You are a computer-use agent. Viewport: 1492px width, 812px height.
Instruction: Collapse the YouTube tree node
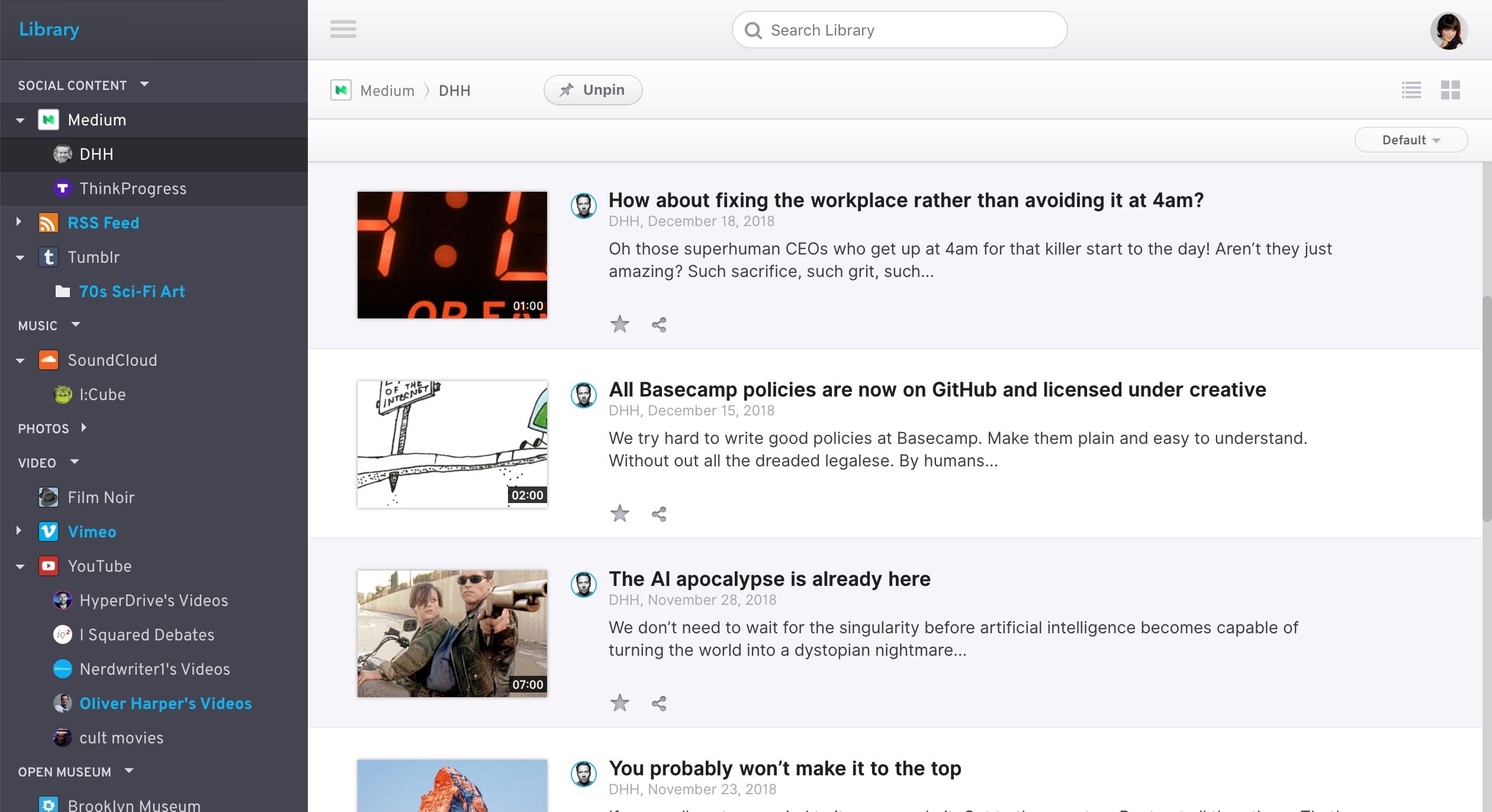tap(20, 567)
